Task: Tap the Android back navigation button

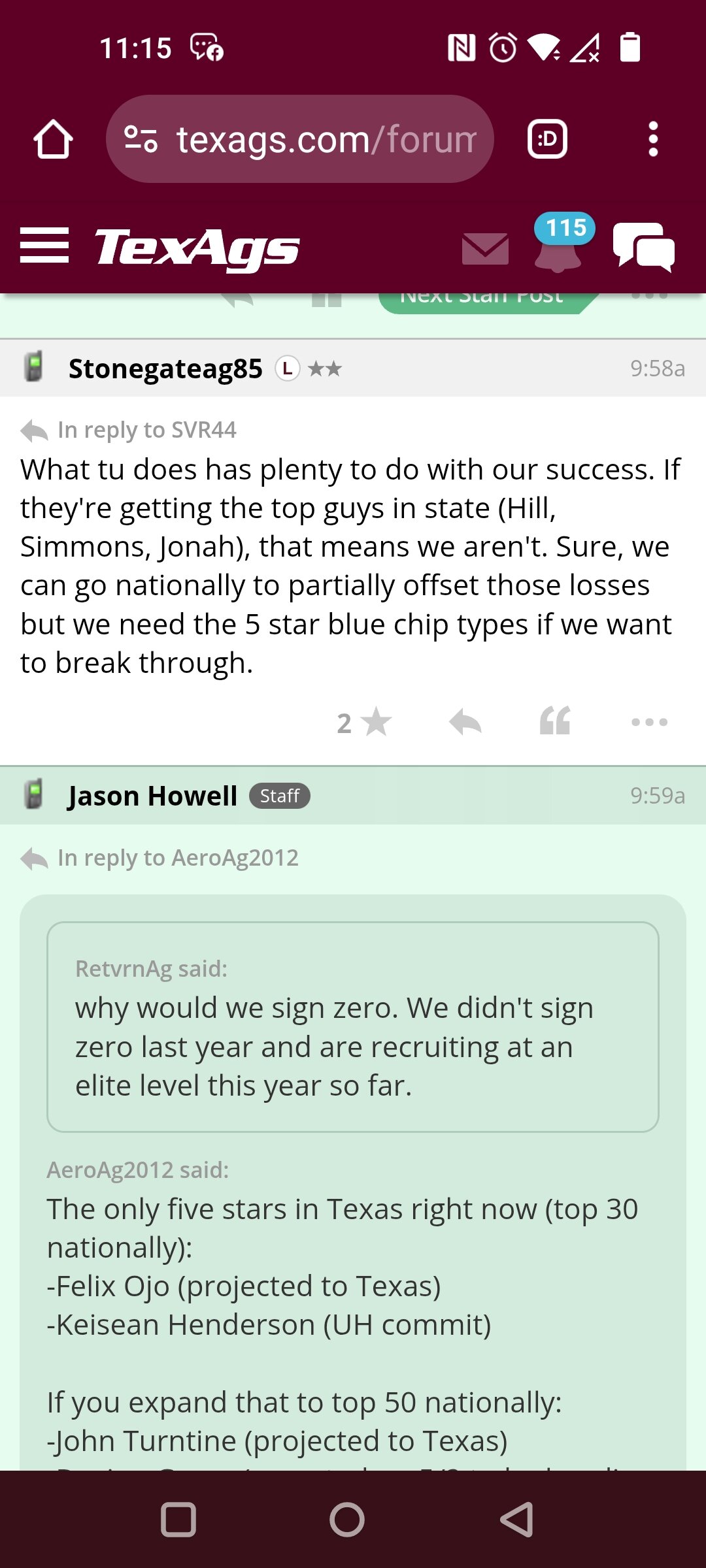Action: tap(517, 1519)
